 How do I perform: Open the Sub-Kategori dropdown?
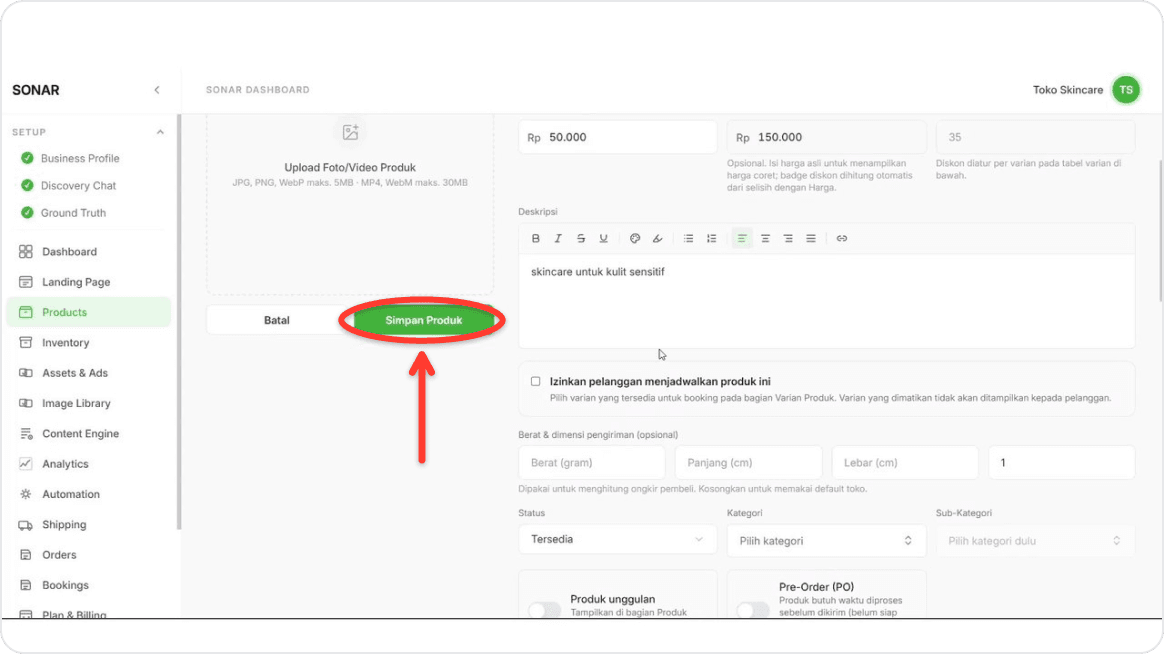tap(1035, 540)
